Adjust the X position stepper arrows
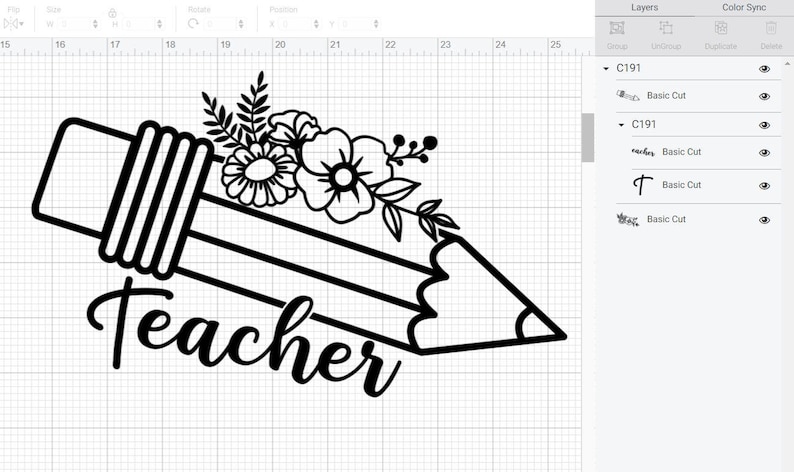The width and height of the screenshot is (794, 472). tap(316, 24)
